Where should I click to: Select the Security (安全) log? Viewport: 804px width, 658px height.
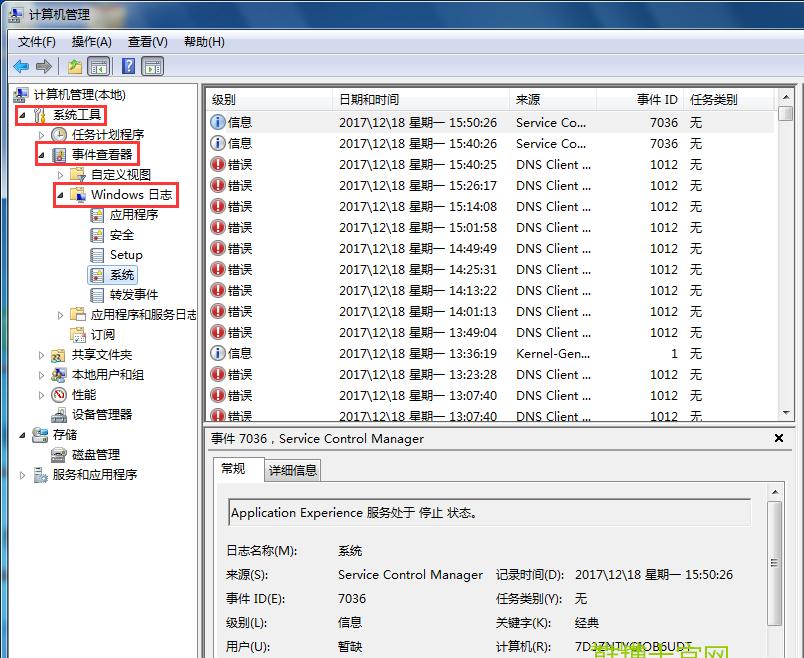point(120,235)
